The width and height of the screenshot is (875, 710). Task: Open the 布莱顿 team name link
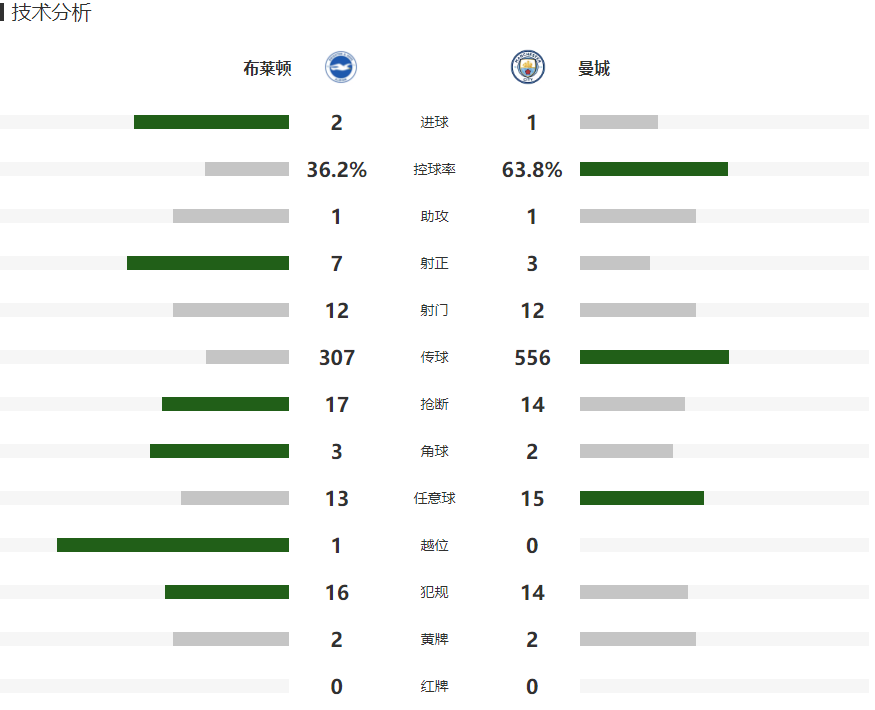(x=267, y=68)
